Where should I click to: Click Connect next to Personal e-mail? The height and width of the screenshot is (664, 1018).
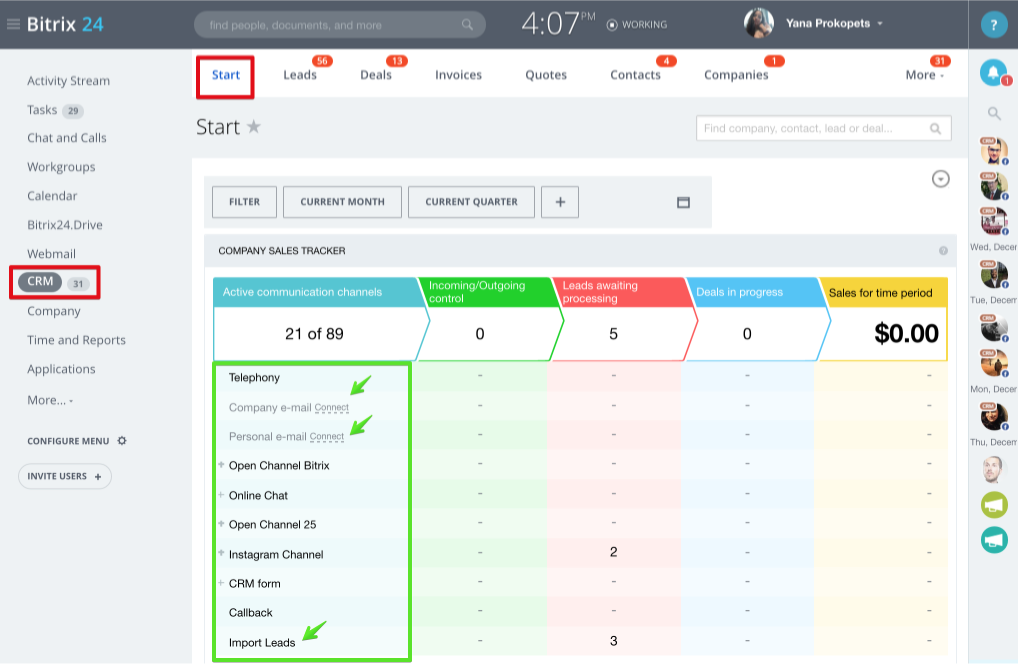[x=327, y=437]
